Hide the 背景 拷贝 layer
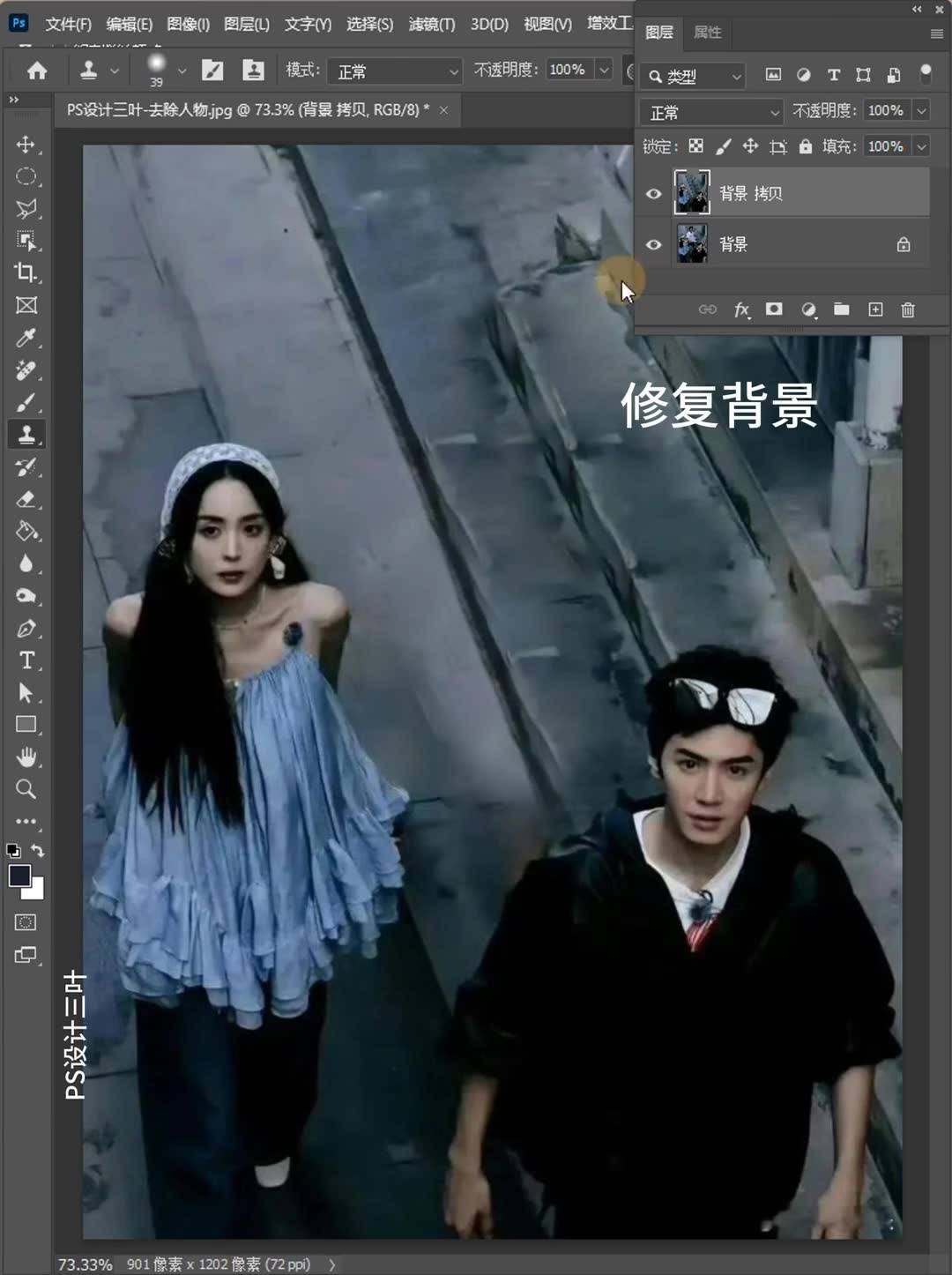952x1275 pixels. (x=653, y=193)
